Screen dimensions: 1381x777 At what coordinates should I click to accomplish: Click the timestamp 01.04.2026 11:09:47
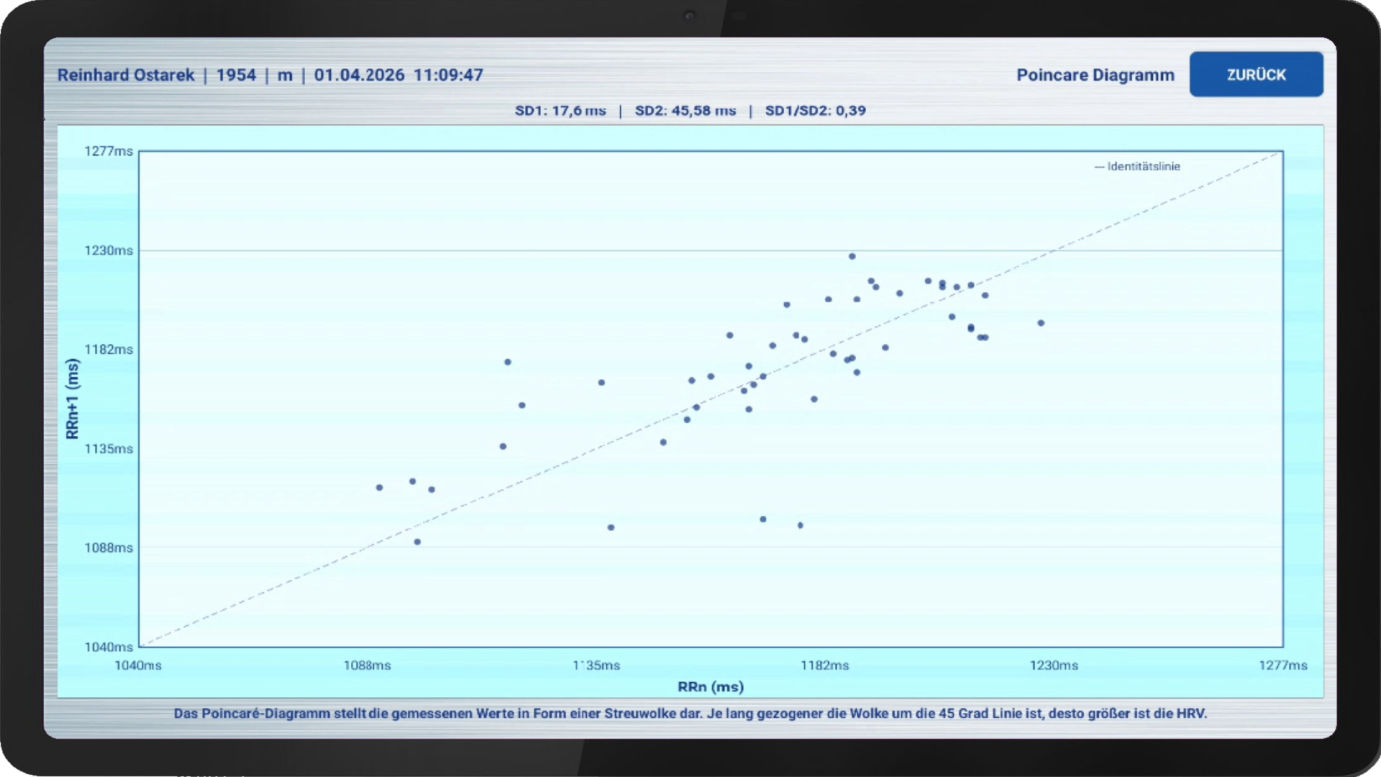[398, 75]
